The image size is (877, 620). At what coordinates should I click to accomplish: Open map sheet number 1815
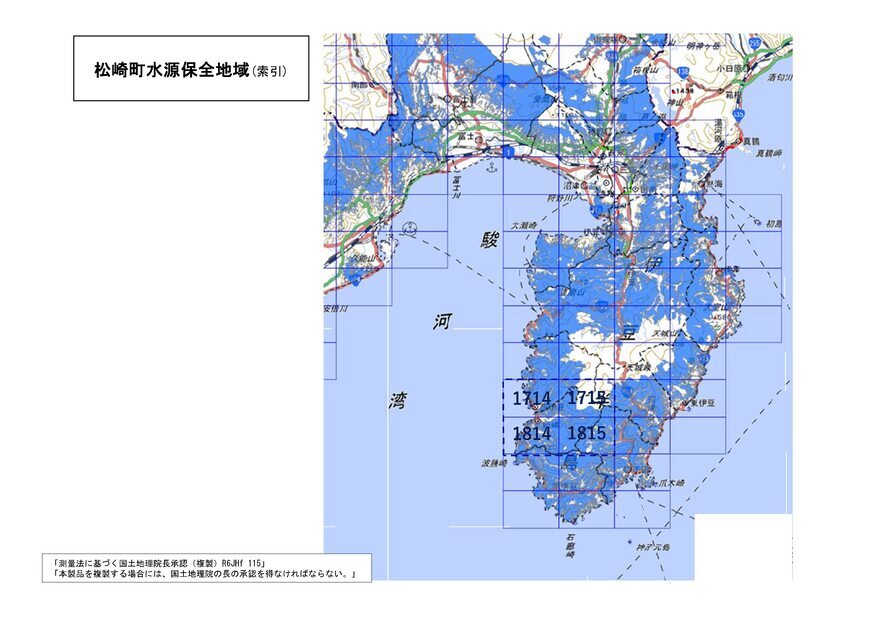point(587,433)
